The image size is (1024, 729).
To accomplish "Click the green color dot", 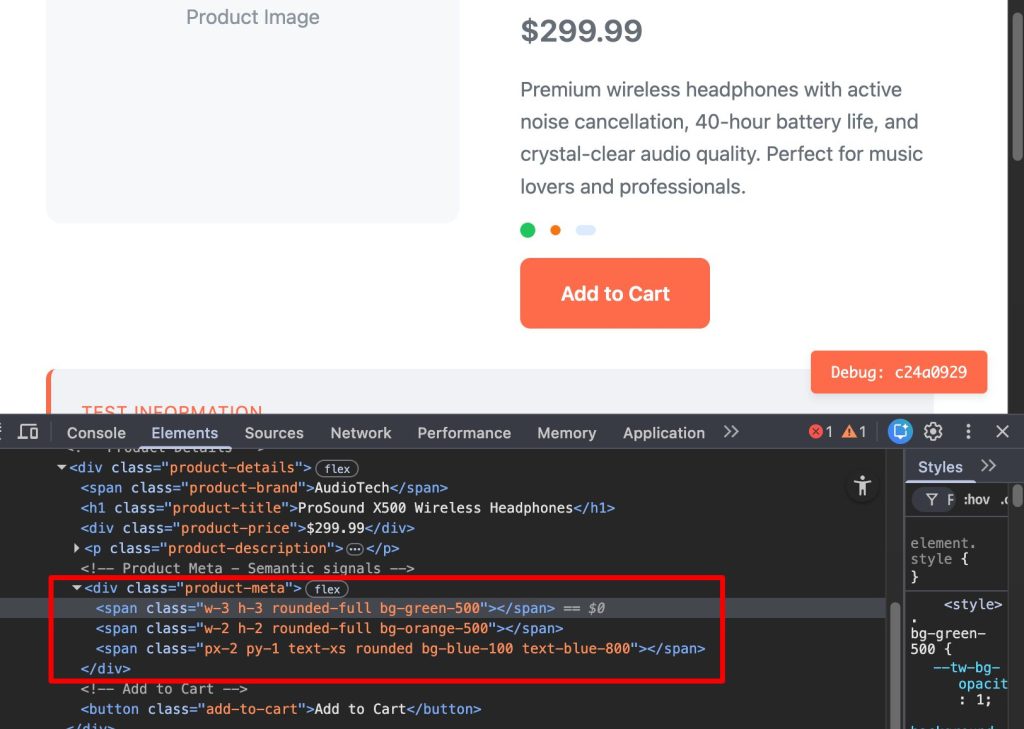I will [527, 230].
